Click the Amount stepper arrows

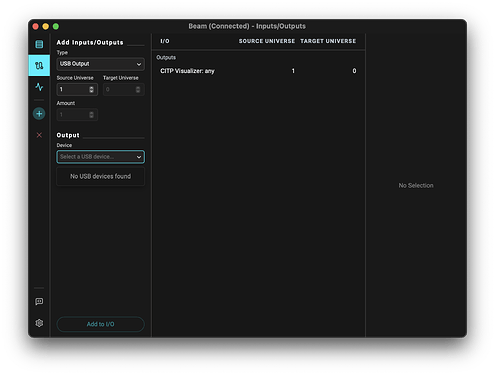pyautogui.click(x=91, y=115)
